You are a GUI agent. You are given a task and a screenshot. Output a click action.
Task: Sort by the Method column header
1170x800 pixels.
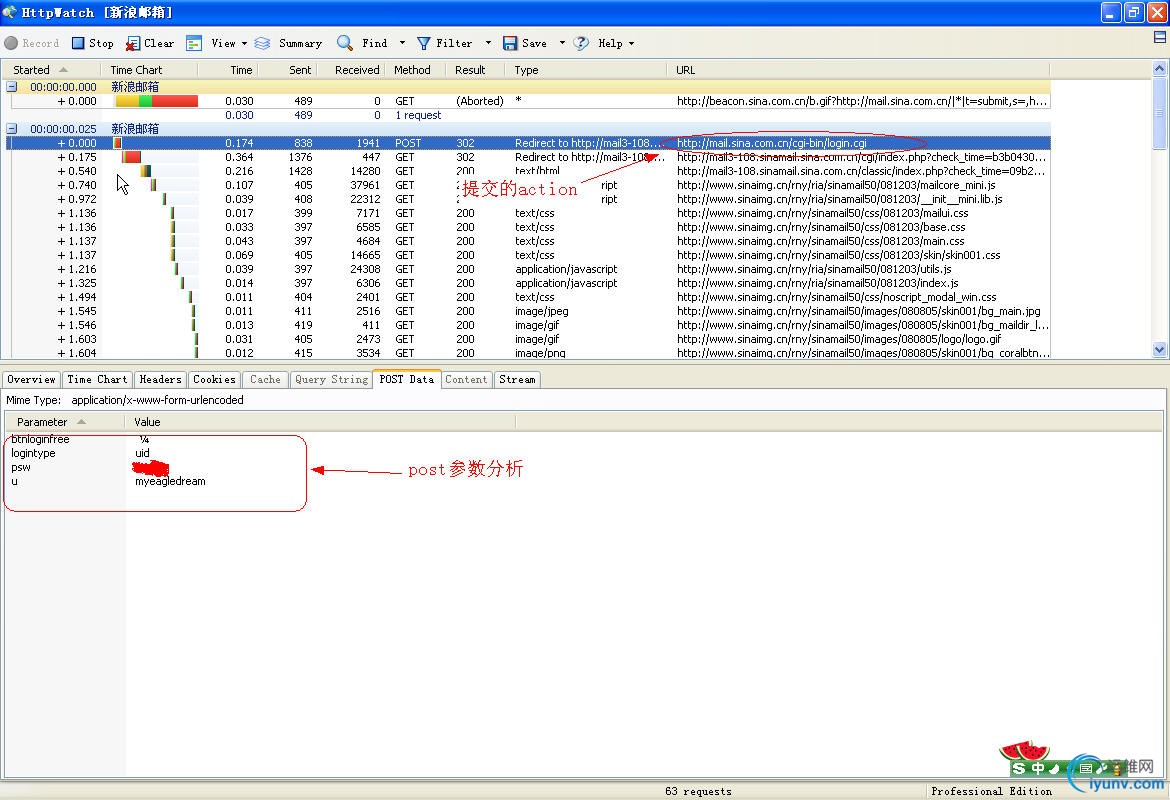[x=416, y=69]
